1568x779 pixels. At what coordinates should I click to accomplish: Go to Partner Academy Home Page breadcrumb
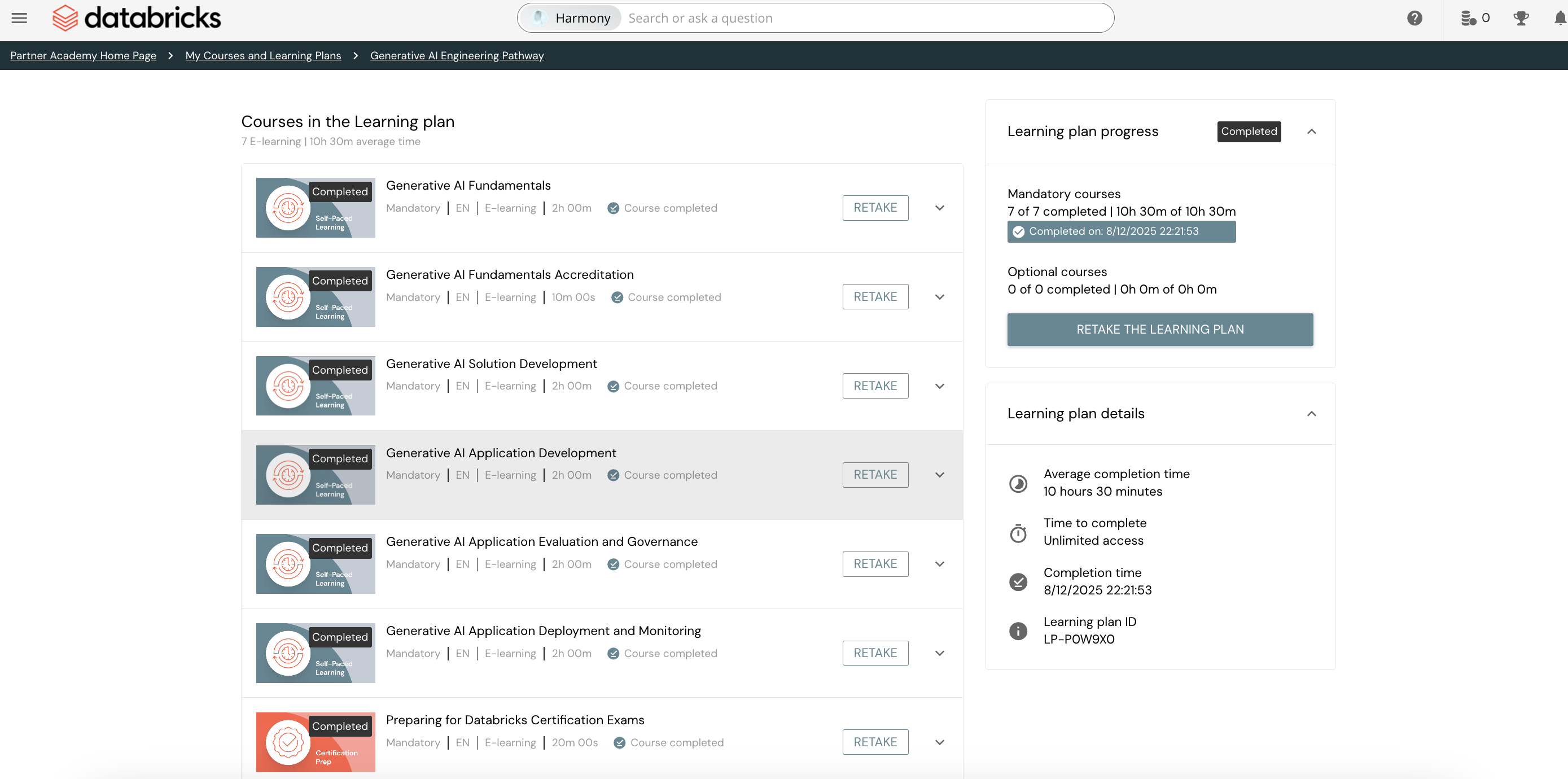pyautogui.click(x=84, y=55)
